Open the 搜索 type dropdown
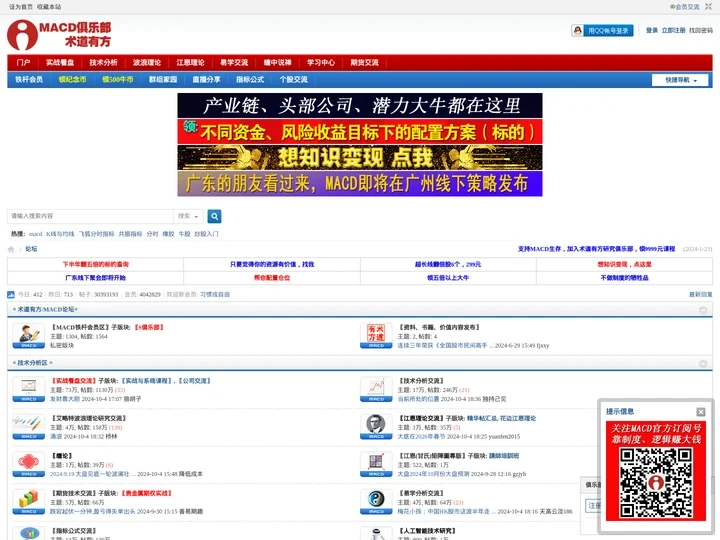720x540 pixels. (x=188, y=216)
